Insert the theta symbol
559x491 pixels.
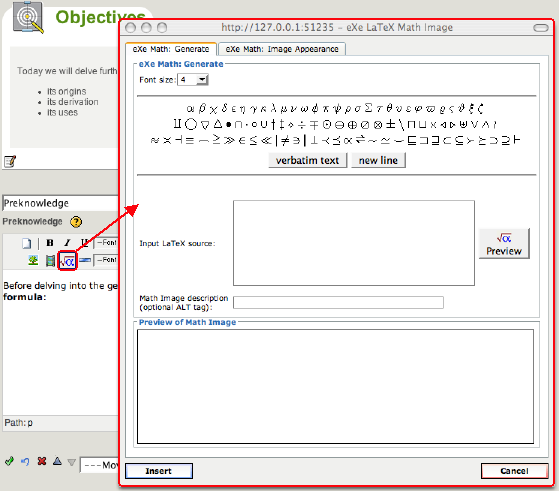tap(389, 108)
